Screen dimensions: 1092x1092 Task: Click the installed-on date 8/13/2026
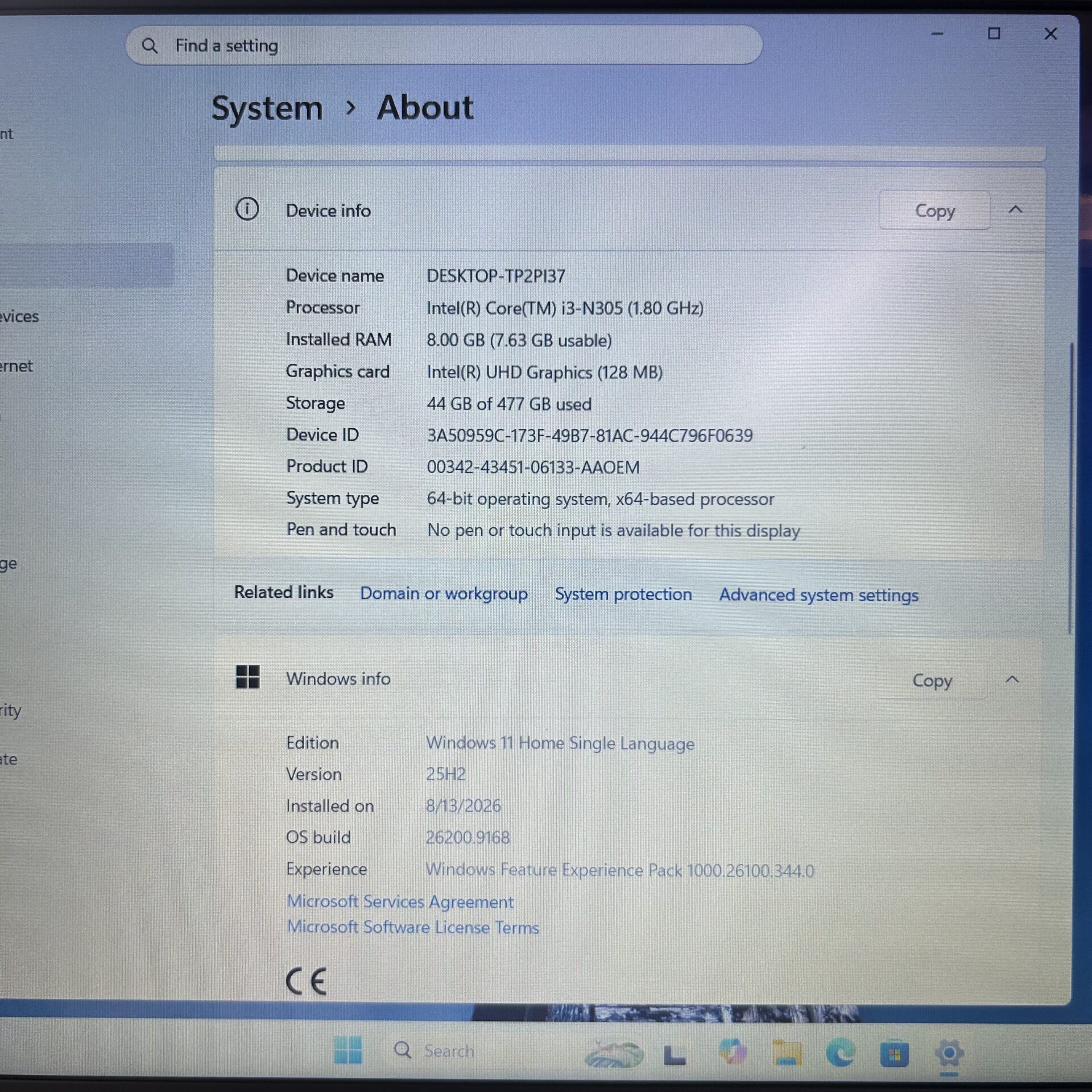464,806
